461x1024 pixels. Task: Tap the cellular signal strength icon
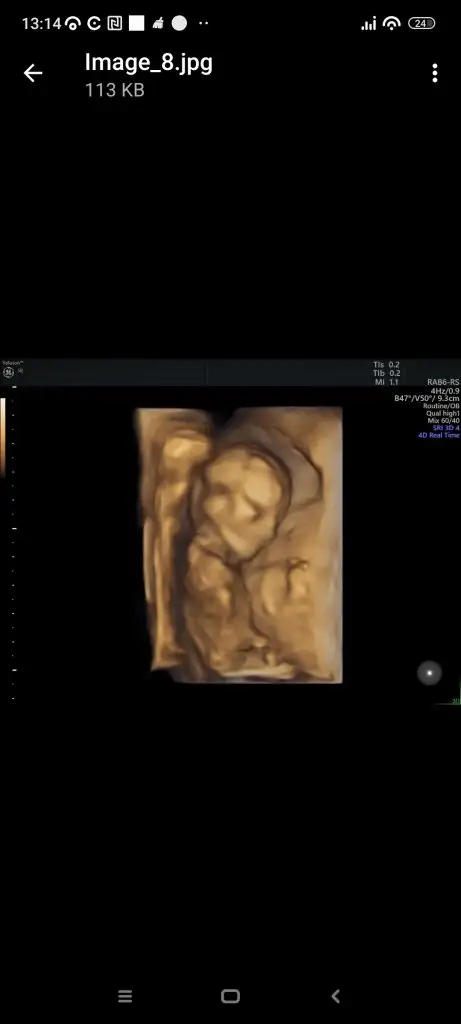pyautogui.click(x=369, y=24)
